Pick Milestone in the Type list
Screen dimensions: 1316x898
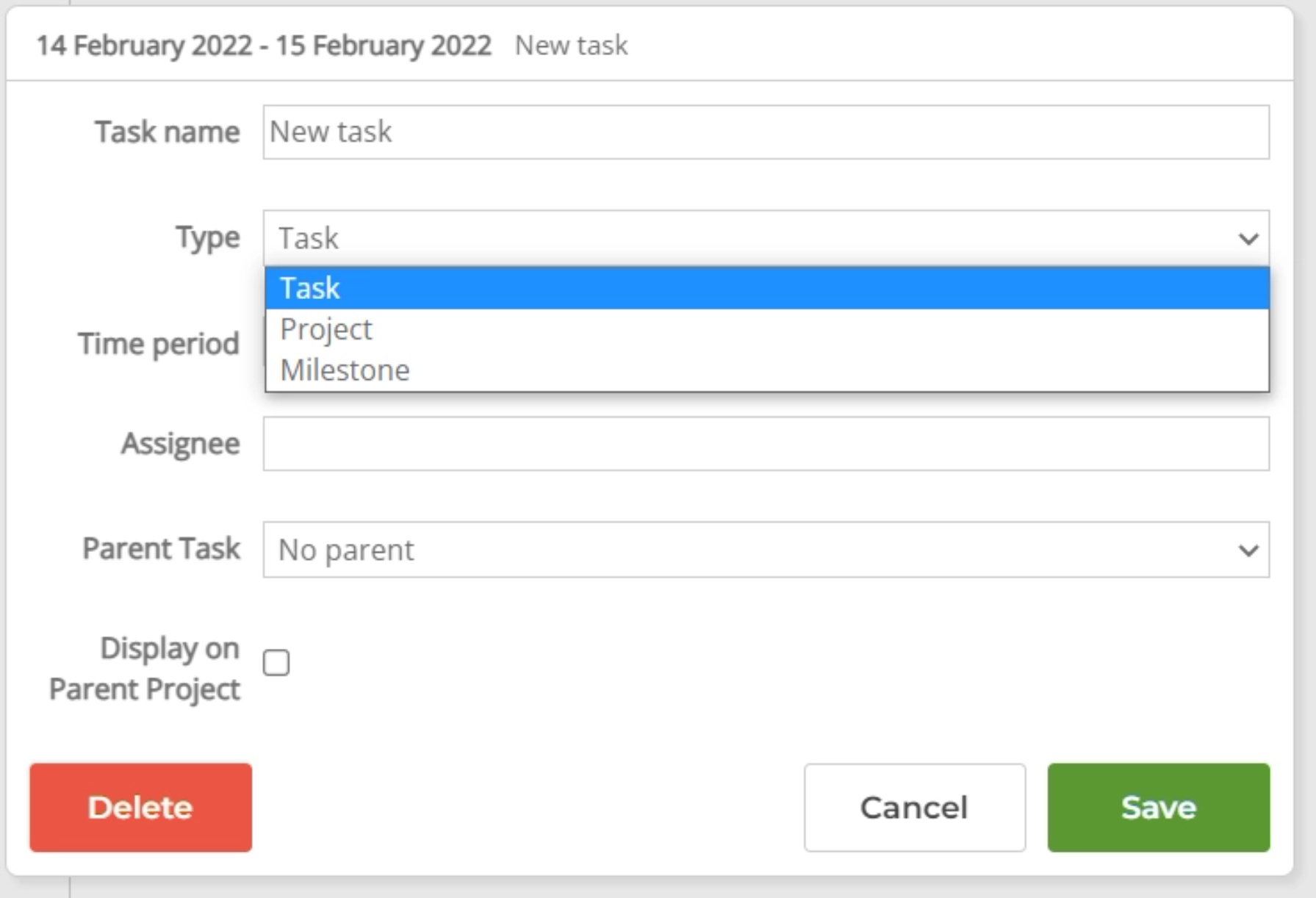click(345, 370)
